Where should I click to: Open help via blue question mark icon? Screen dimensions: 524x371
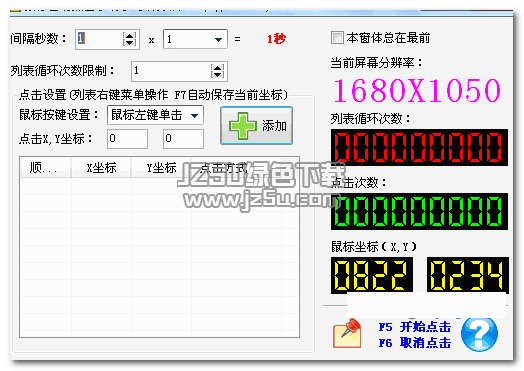point(479,334)
